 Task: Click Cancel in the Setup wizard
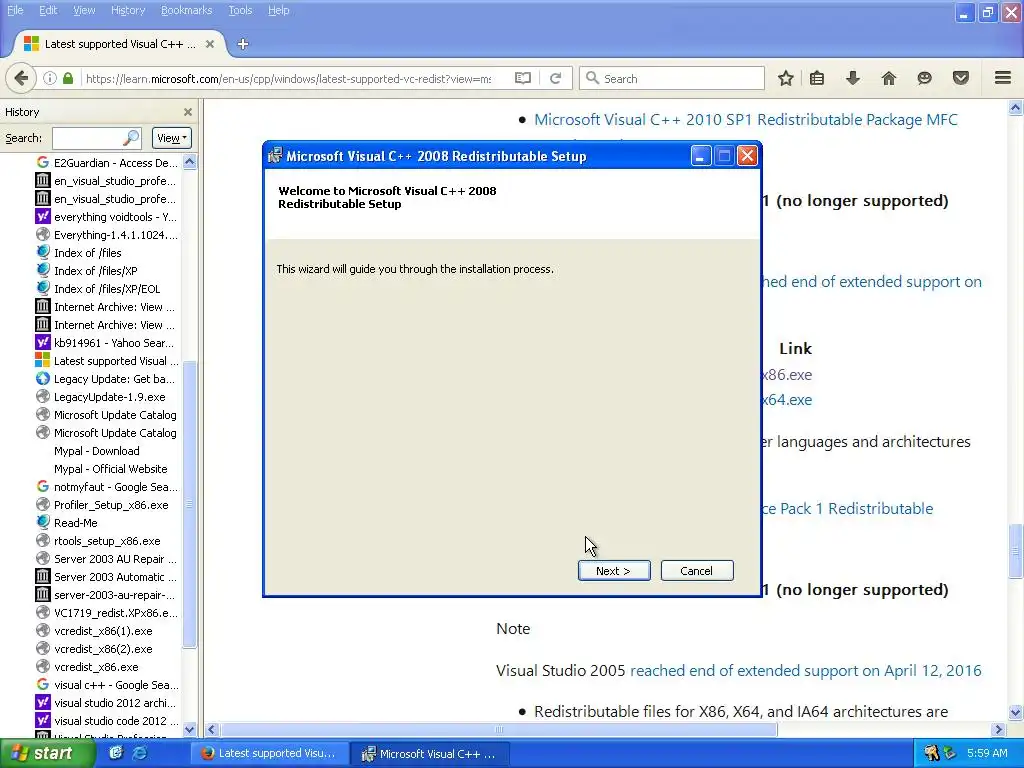[x=697, y=570]
